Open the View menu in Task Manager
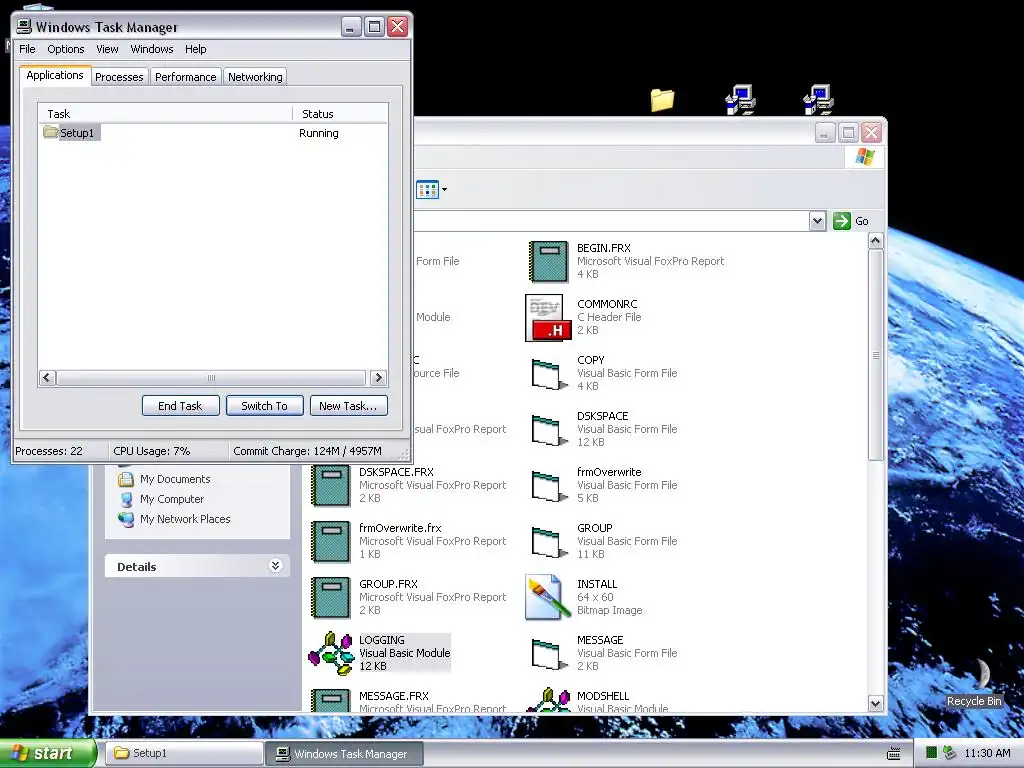Screen dimensions: 1024x768 click(107, 49)
